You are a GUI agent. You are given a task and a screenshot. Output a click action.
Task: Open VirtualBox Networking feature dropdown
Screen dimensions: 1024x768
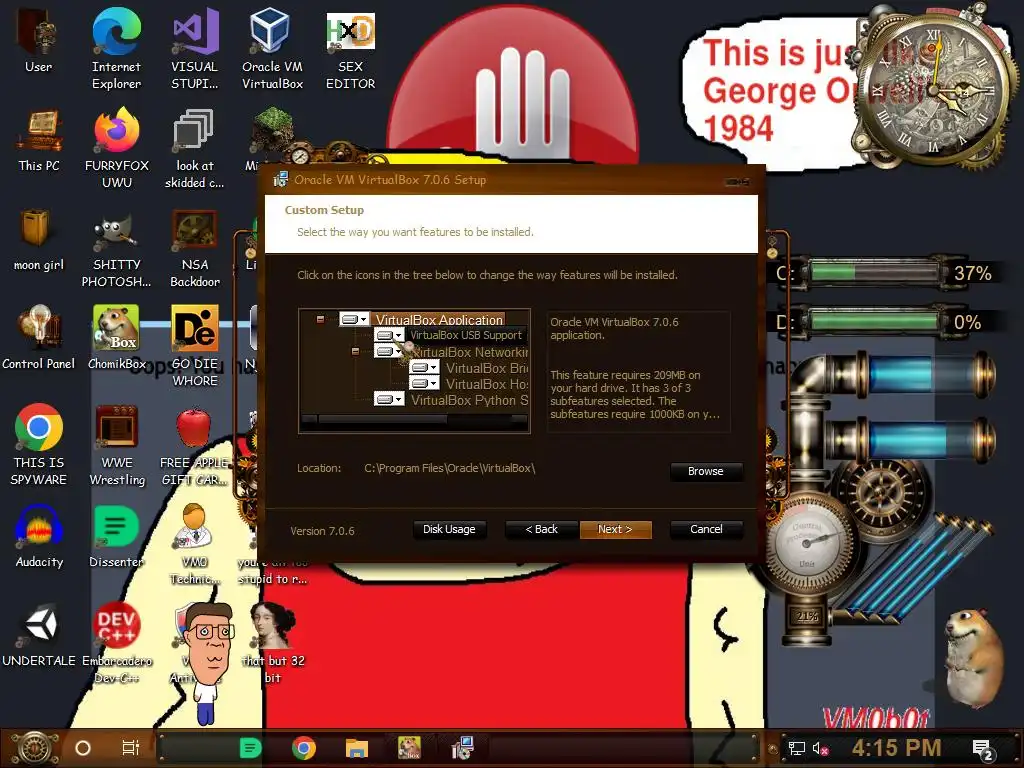pyautogui.click(x=389, y=351)
